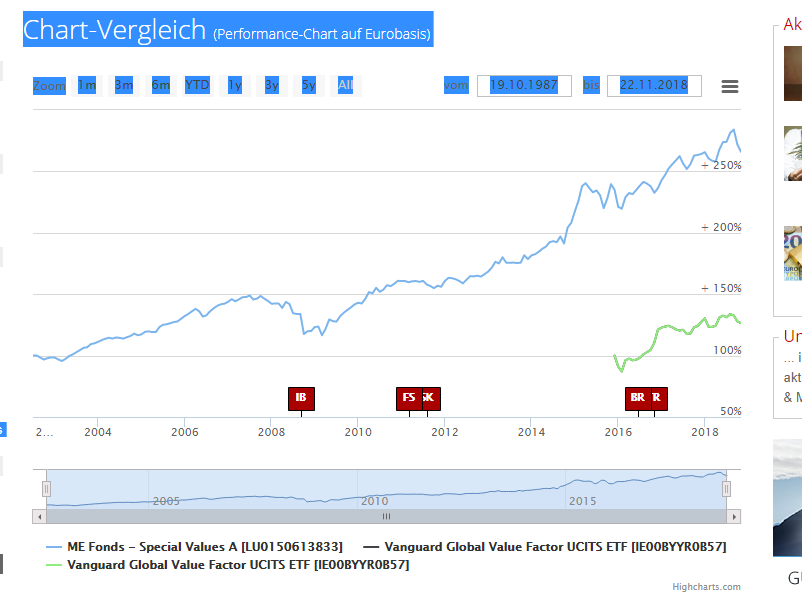Click the R event flag marker
The width and height of the screenshot is (802, 594).
tap(659, 399)
